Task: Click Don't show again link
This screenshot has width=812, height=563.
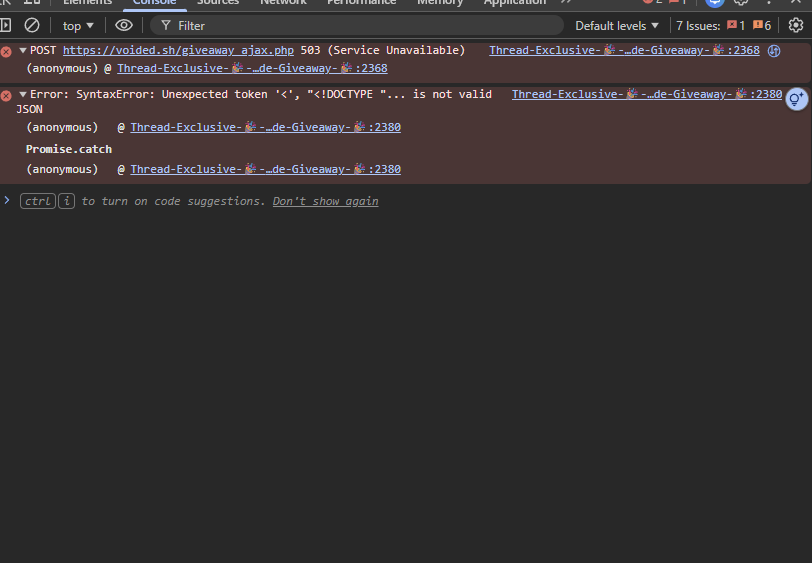Action: click(x=325, y=201)
